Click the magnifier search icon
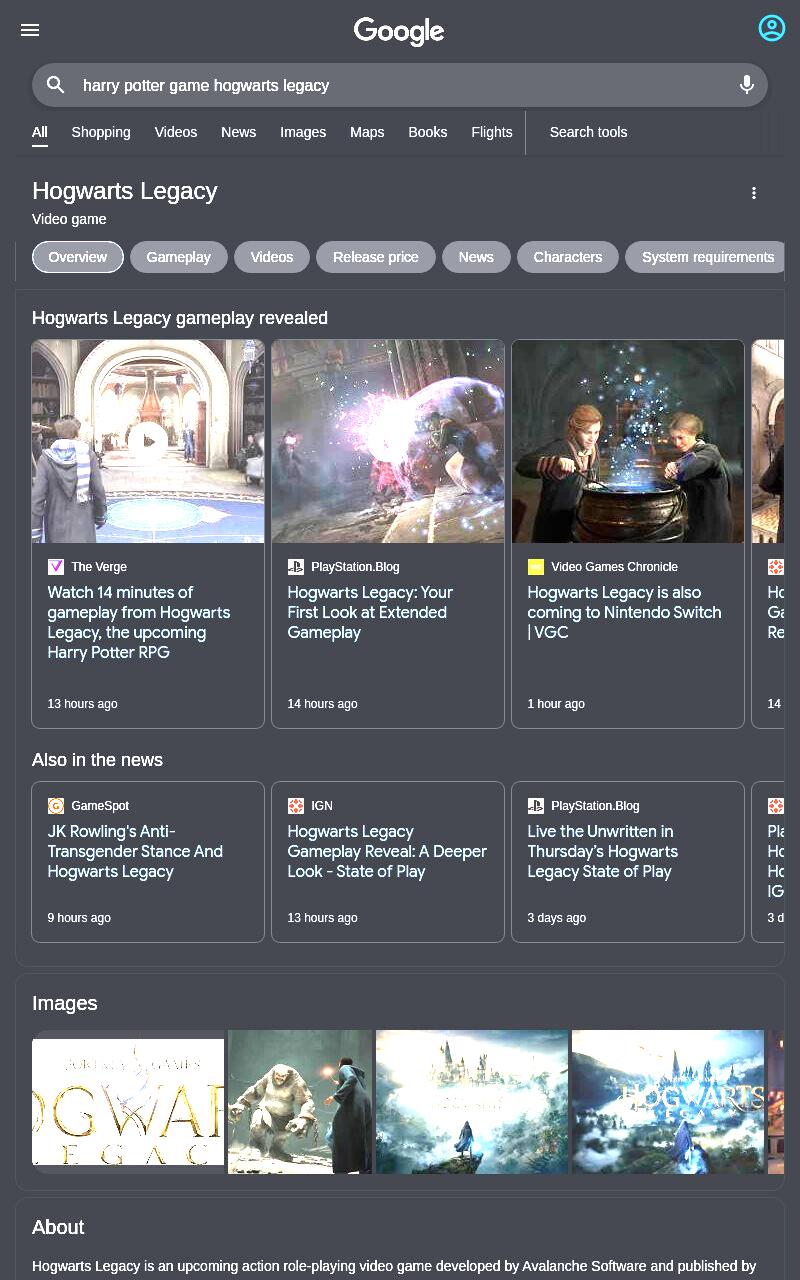 [x=56, y=85]
